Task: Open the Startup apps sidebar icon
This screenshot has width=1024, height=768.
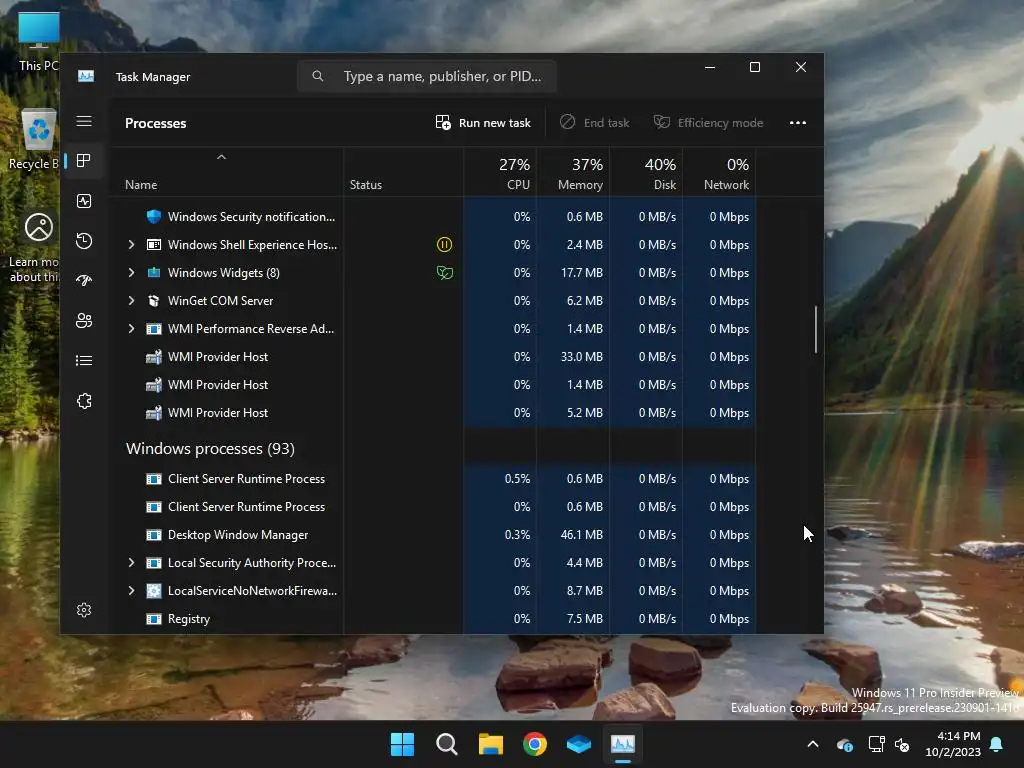Action: click(84, 281)
